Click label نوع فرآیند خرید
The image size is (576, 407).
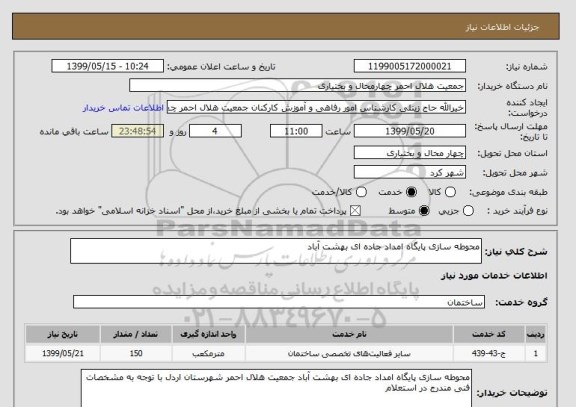[517, 211]
